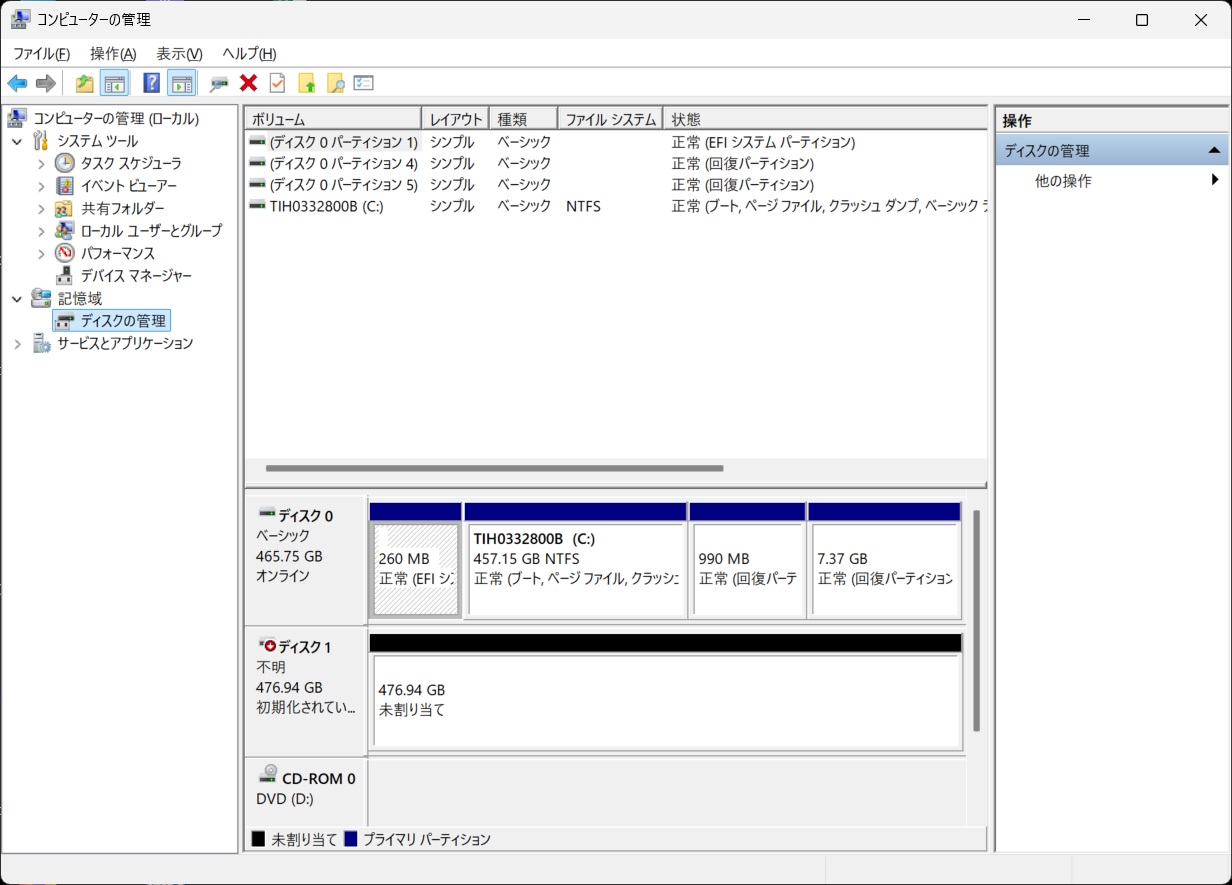Open the File menu
The height and width of the screenshot is (885, 1232).
(x=41, y=54)
